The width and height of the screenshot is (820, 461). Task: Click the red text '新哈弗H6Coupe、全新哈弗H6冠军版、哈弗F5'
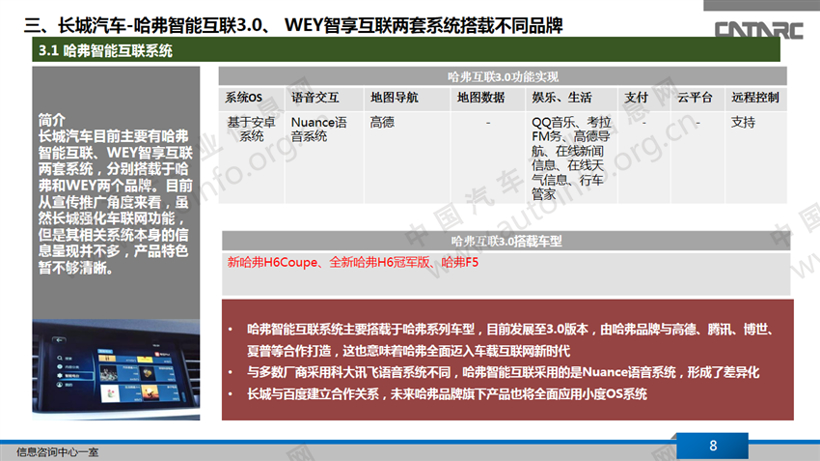click(x=353, y=262)
